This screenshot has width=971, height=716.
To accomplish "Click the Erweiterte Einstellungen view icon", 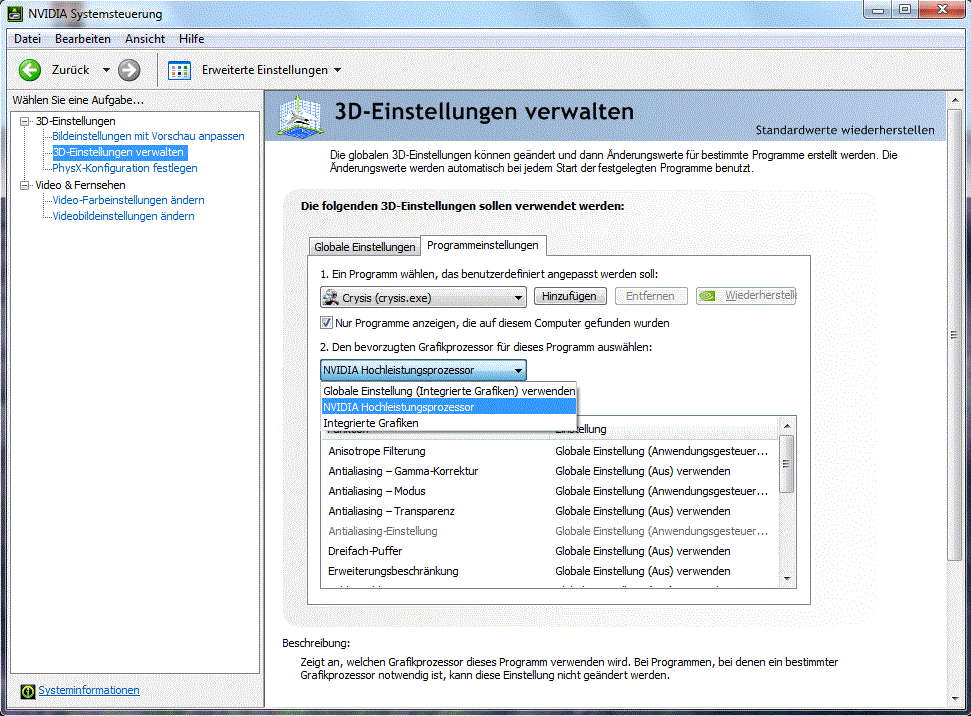I will pyautogui.click(x=180, y=71).
